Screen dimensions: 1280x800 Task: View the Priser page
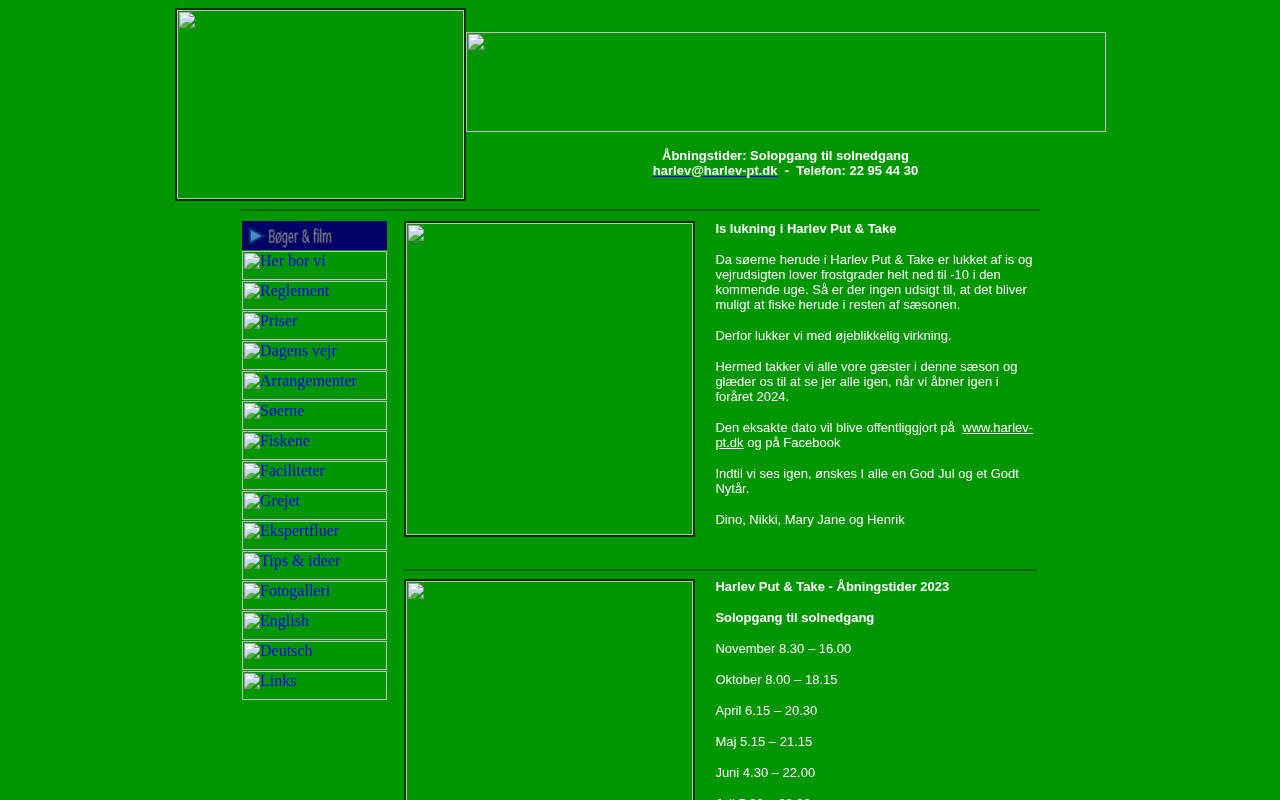coord(314,326)
